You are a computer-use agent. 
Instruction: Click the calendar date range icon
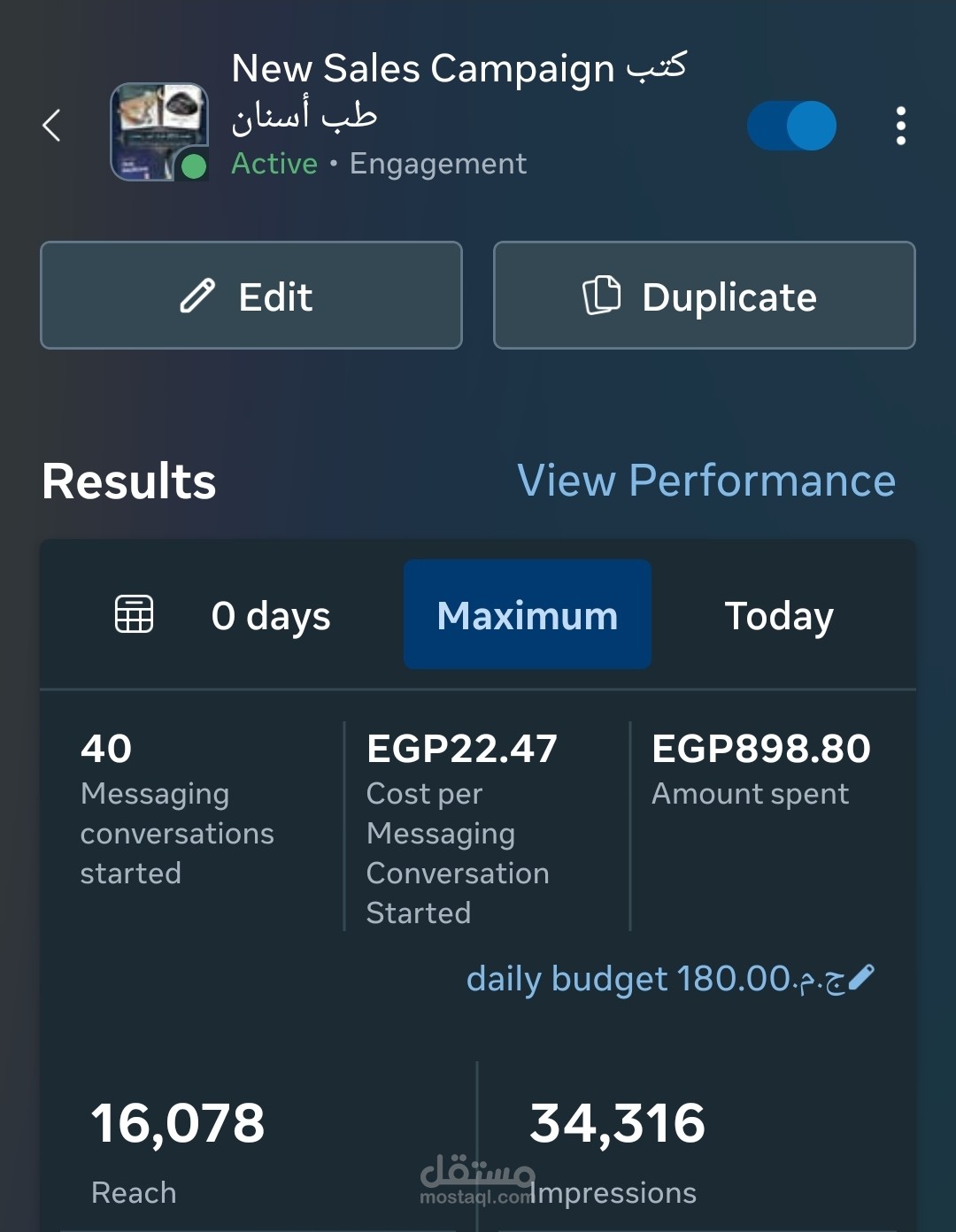(x=135, y=614)
